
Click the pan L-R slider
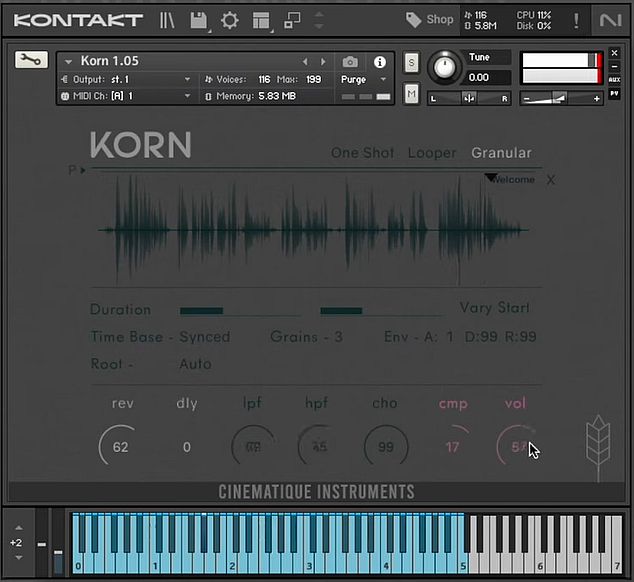(x=469, y=98)
